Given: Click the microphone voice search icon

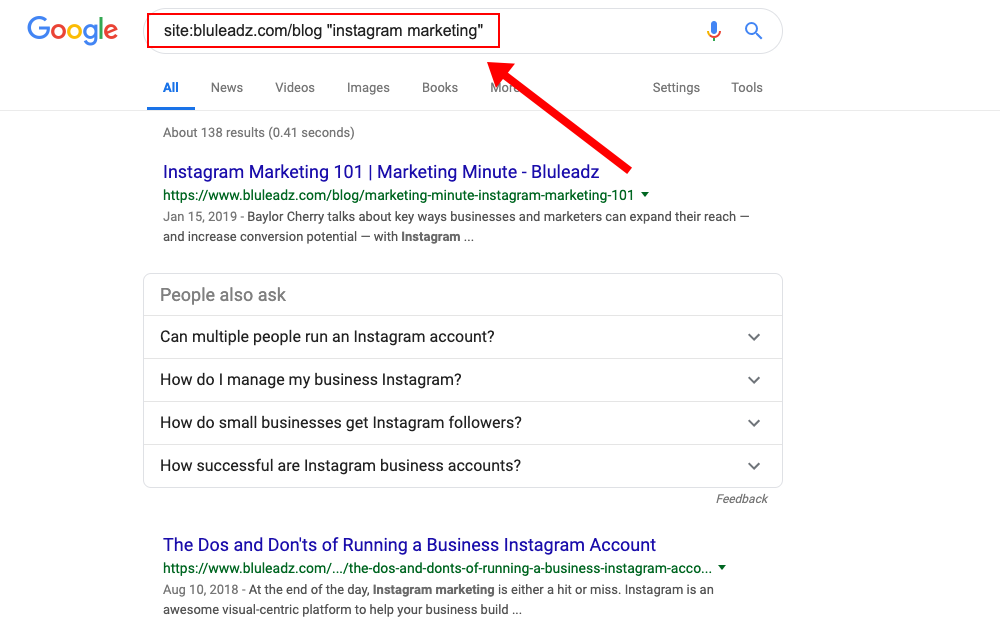Looking at the screenshot, I should [x=714, y=31].
